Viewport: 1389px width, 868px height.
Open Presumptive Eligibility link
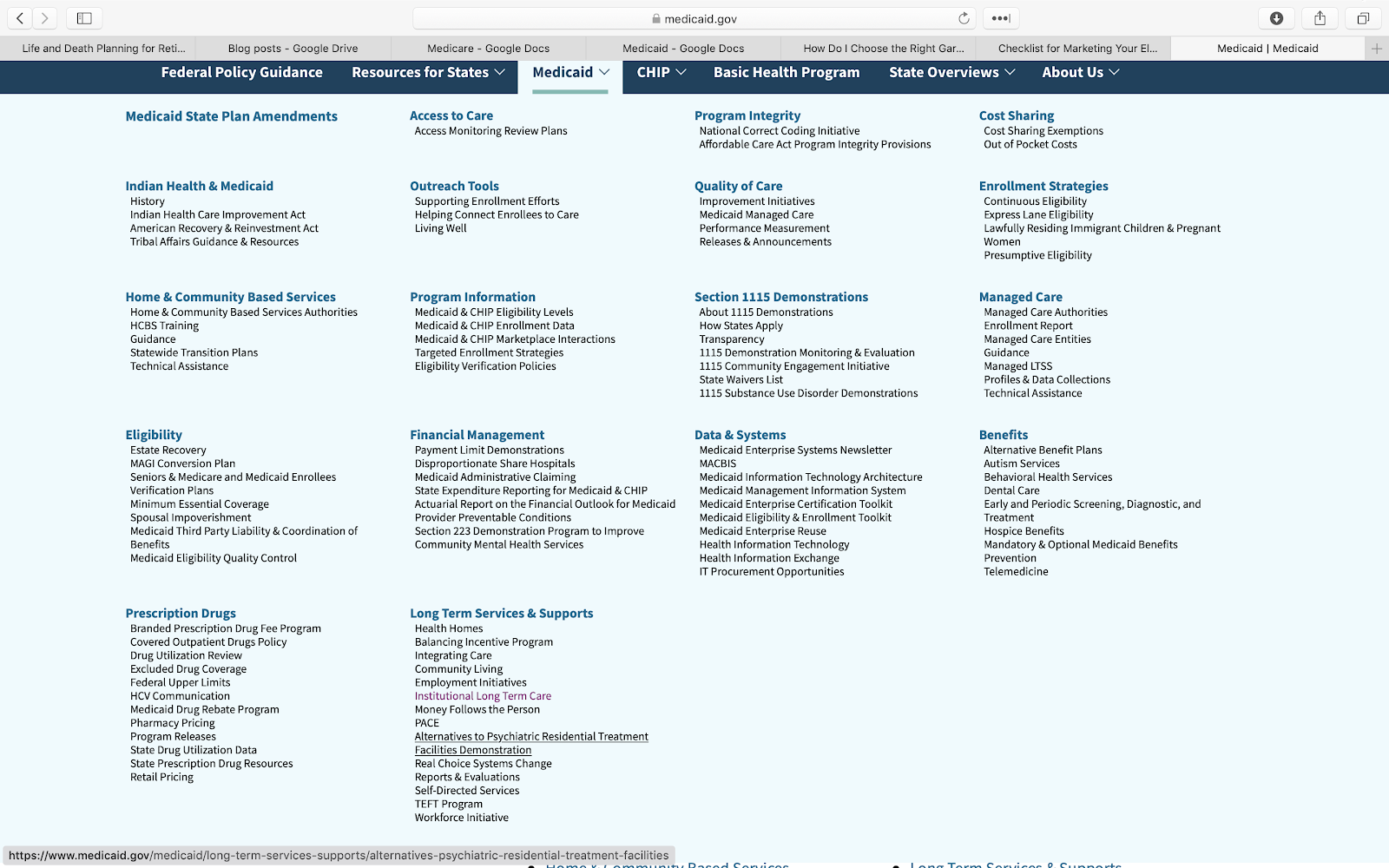click(1037, 255)
